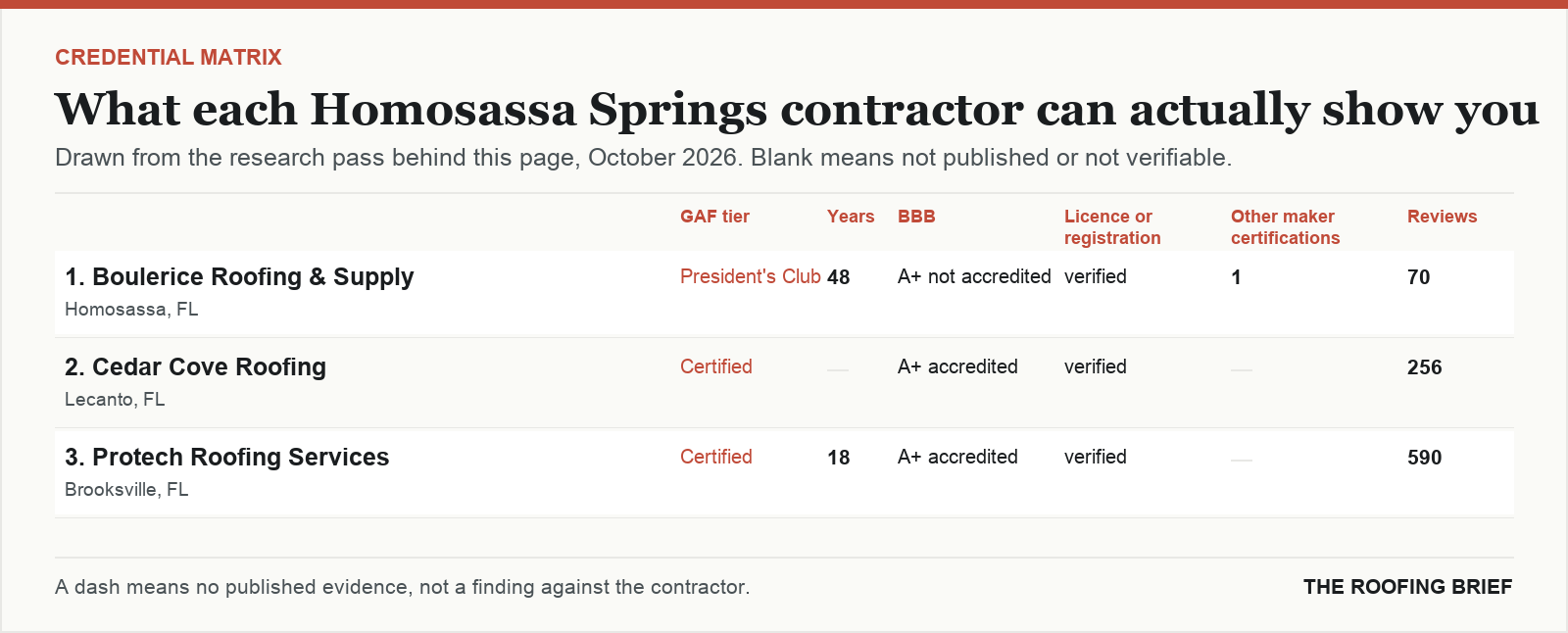Screen dimensions: 1568x633
Task: Select the President's Club tier label
Action: [x=751, y=276]
